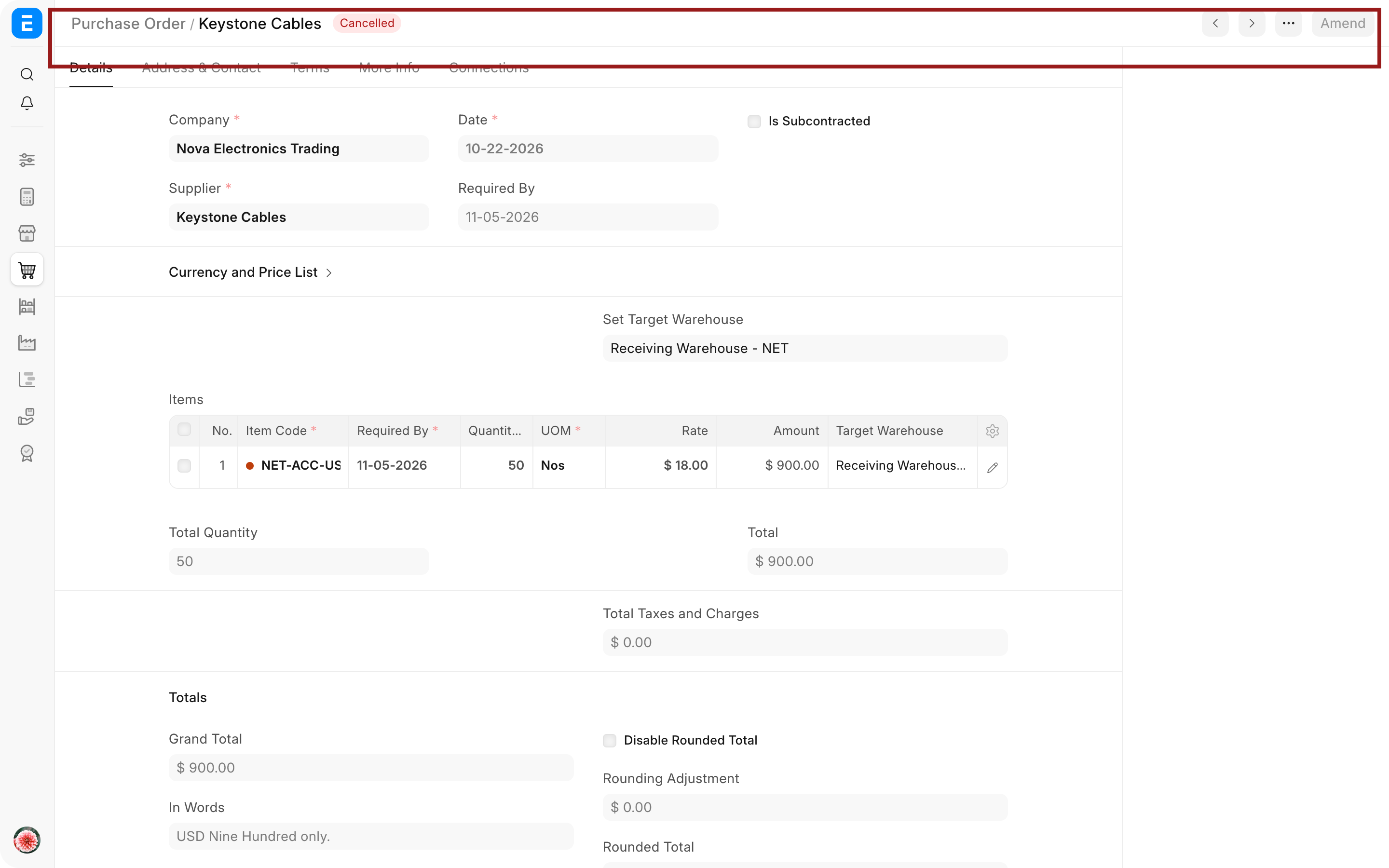Viewport: 1389px width, 868px height.
Task: Open the settings sliders sidebar icon
Action: click(27, 160)
